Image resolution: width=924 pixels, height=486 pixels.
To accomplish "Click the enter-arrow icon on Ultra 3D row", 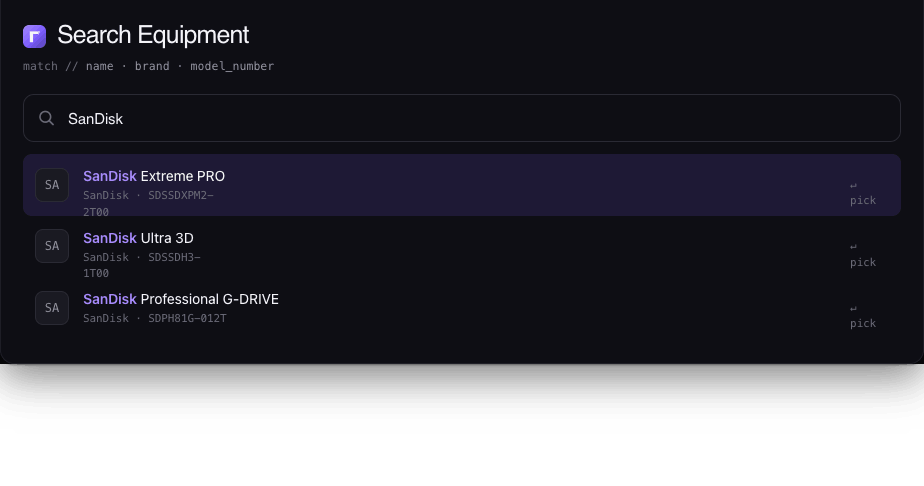I will (x=853, y=247).
